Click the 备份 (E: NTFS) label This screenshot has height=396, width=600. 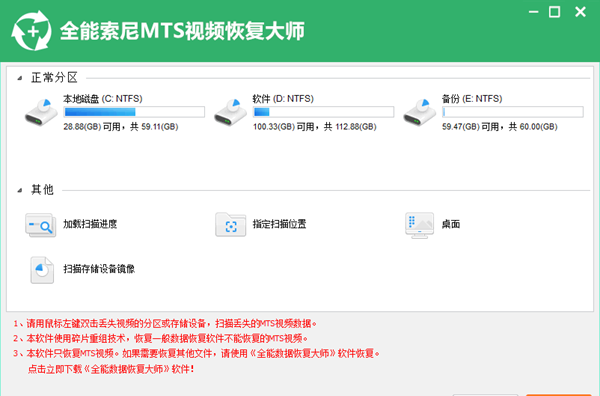tap(472, 99)
